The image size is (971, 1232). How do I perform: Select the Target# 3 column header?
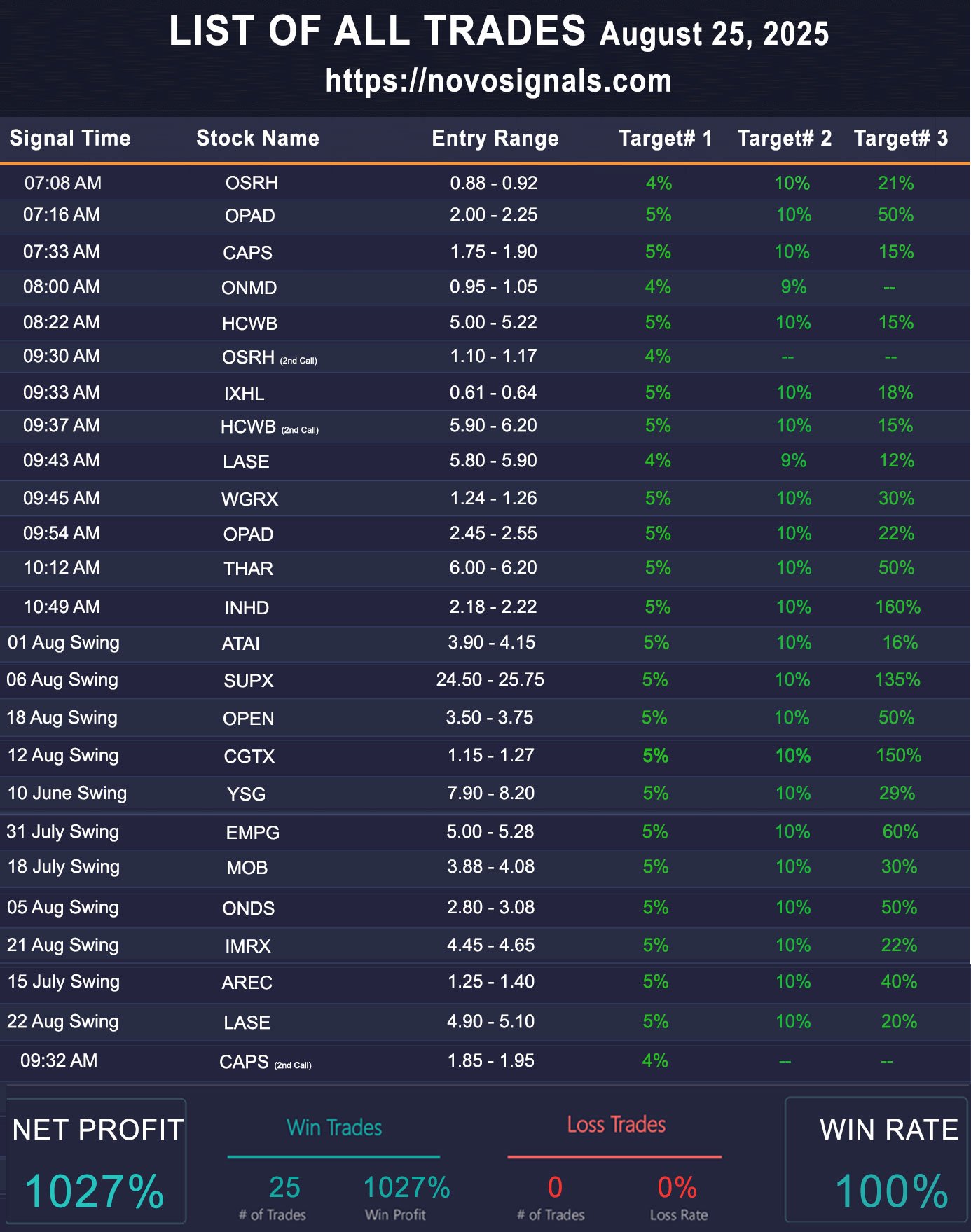[900, 138]
